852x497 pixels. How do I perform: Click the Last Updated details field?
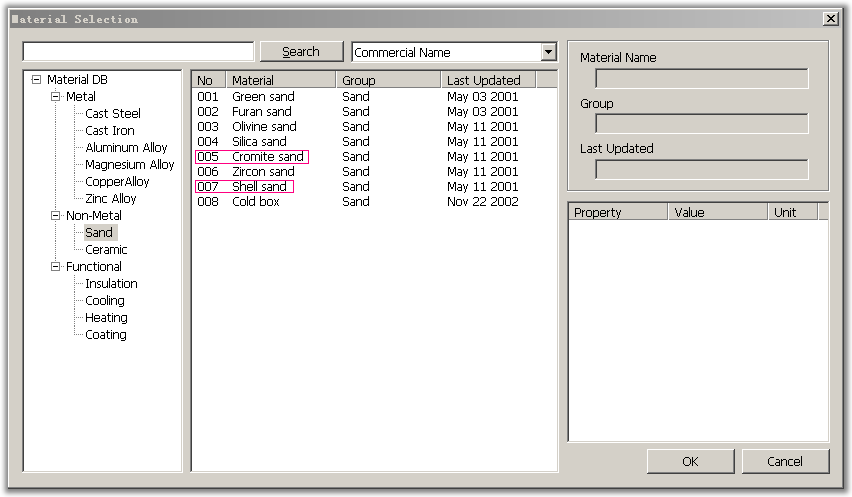pyautogui.click(x=701, y=169)
